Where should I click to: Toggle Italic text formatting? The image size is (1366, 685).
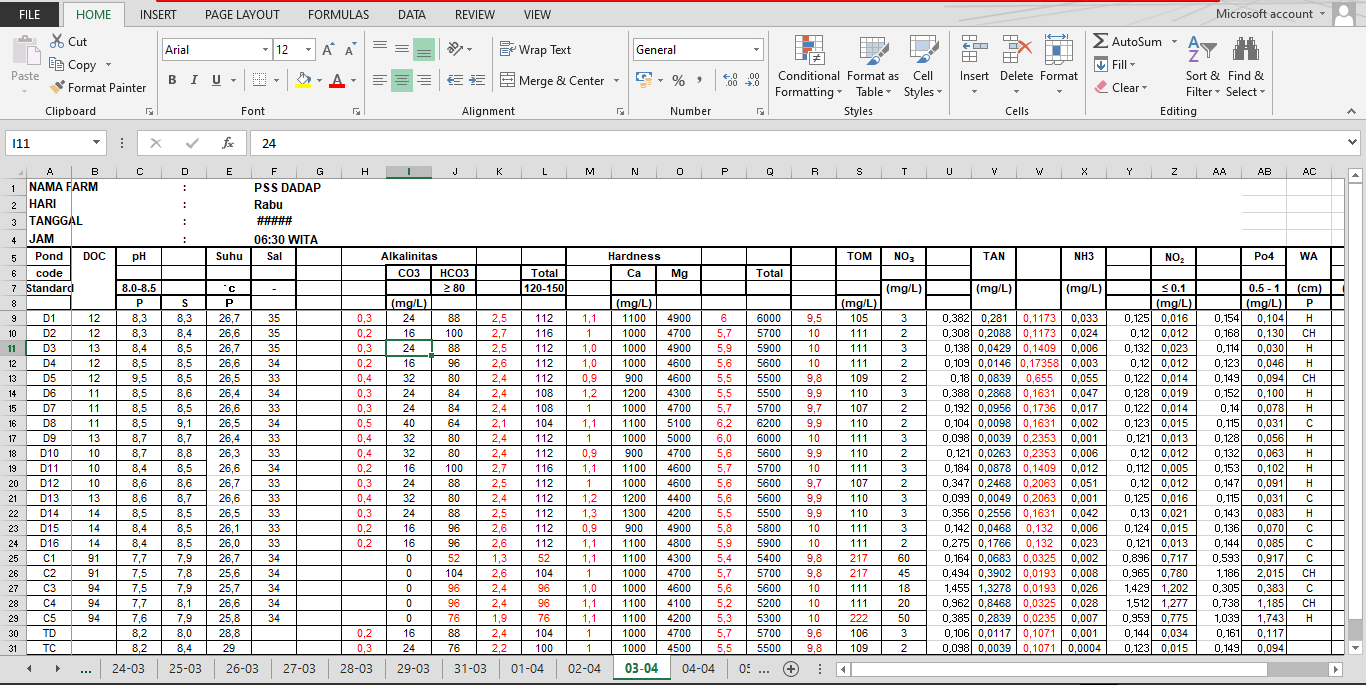[194, 81]
